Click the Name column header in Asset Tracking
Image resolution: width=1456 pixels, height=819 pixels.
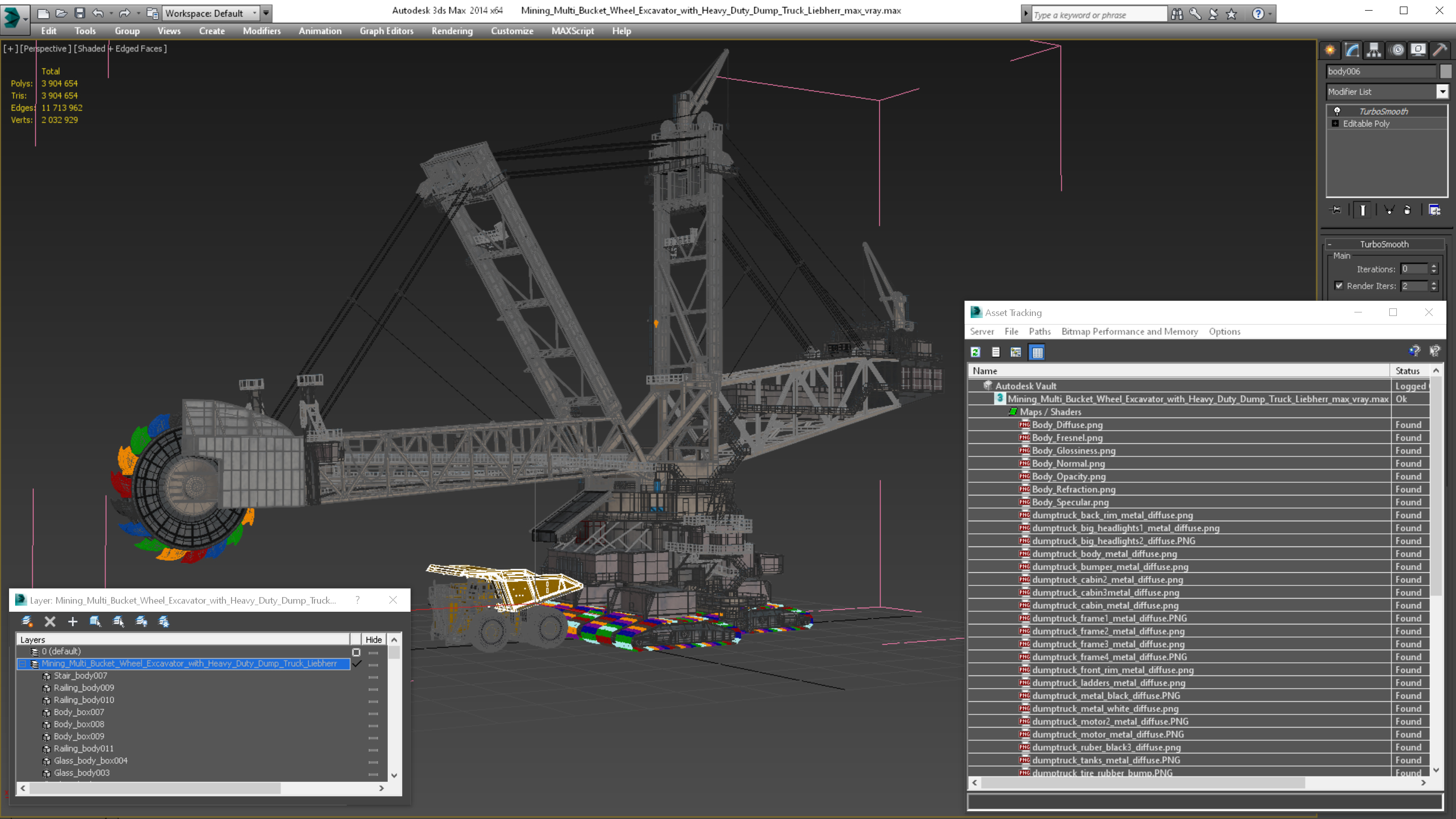pos(1179,371)
